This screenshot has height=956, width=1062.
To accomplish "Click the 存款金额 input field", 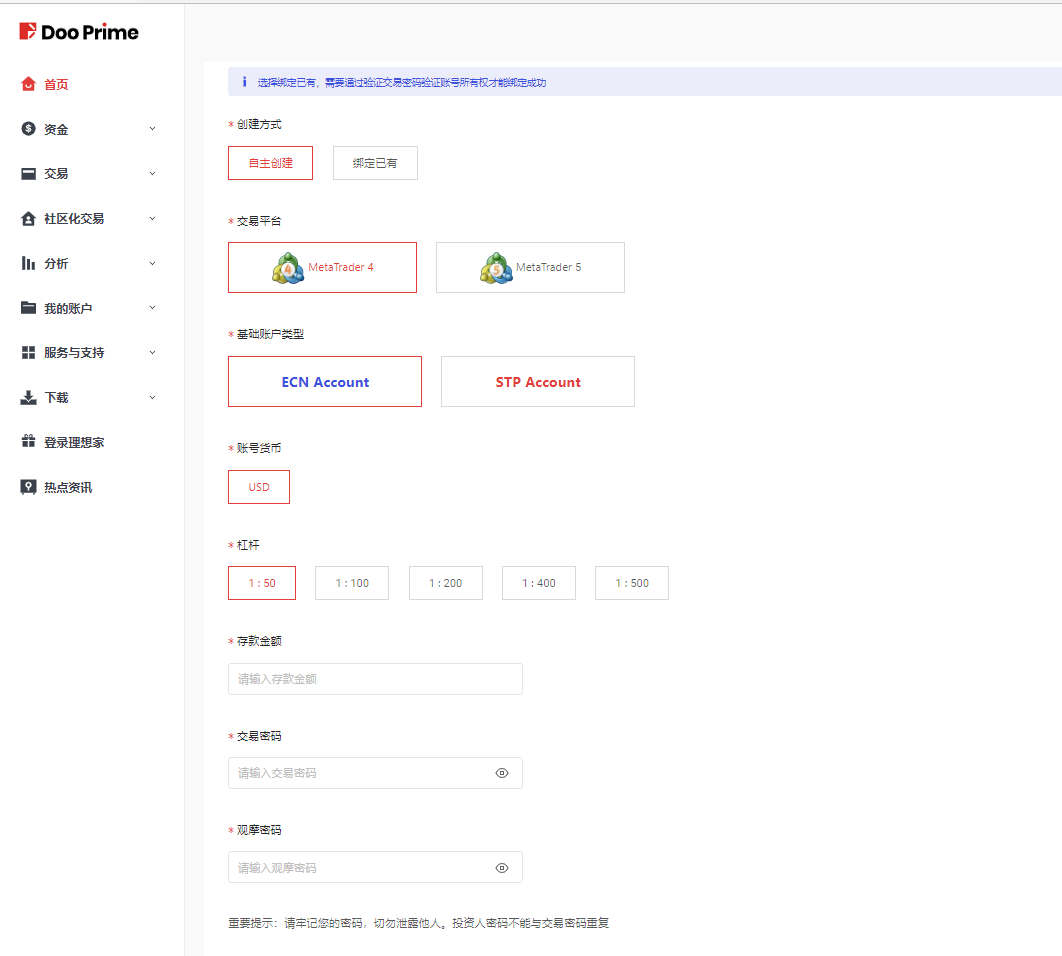I will click(375, 679).
